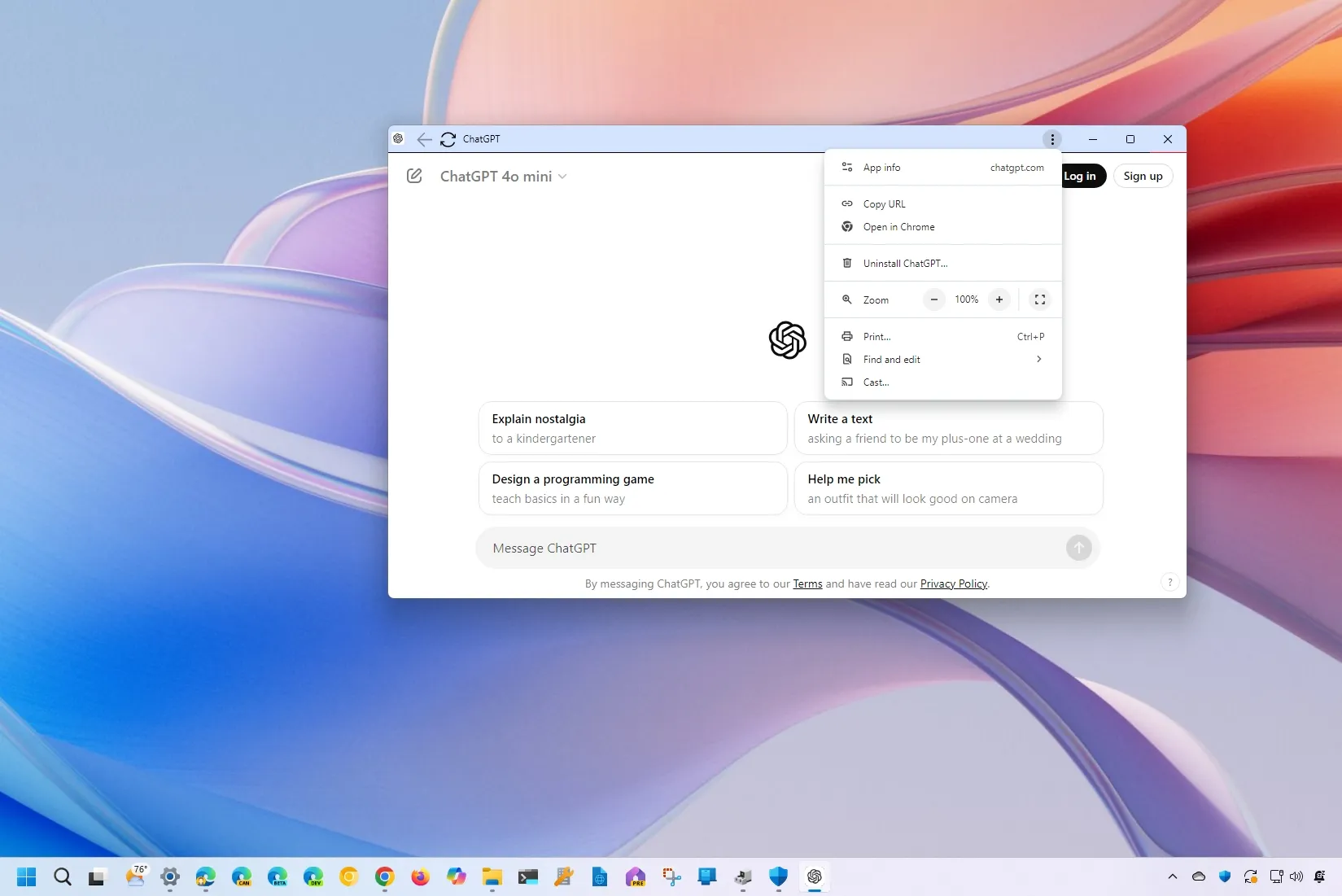
Task: Open Windows Search from the taskbar
Action: (x=63, y=876)
